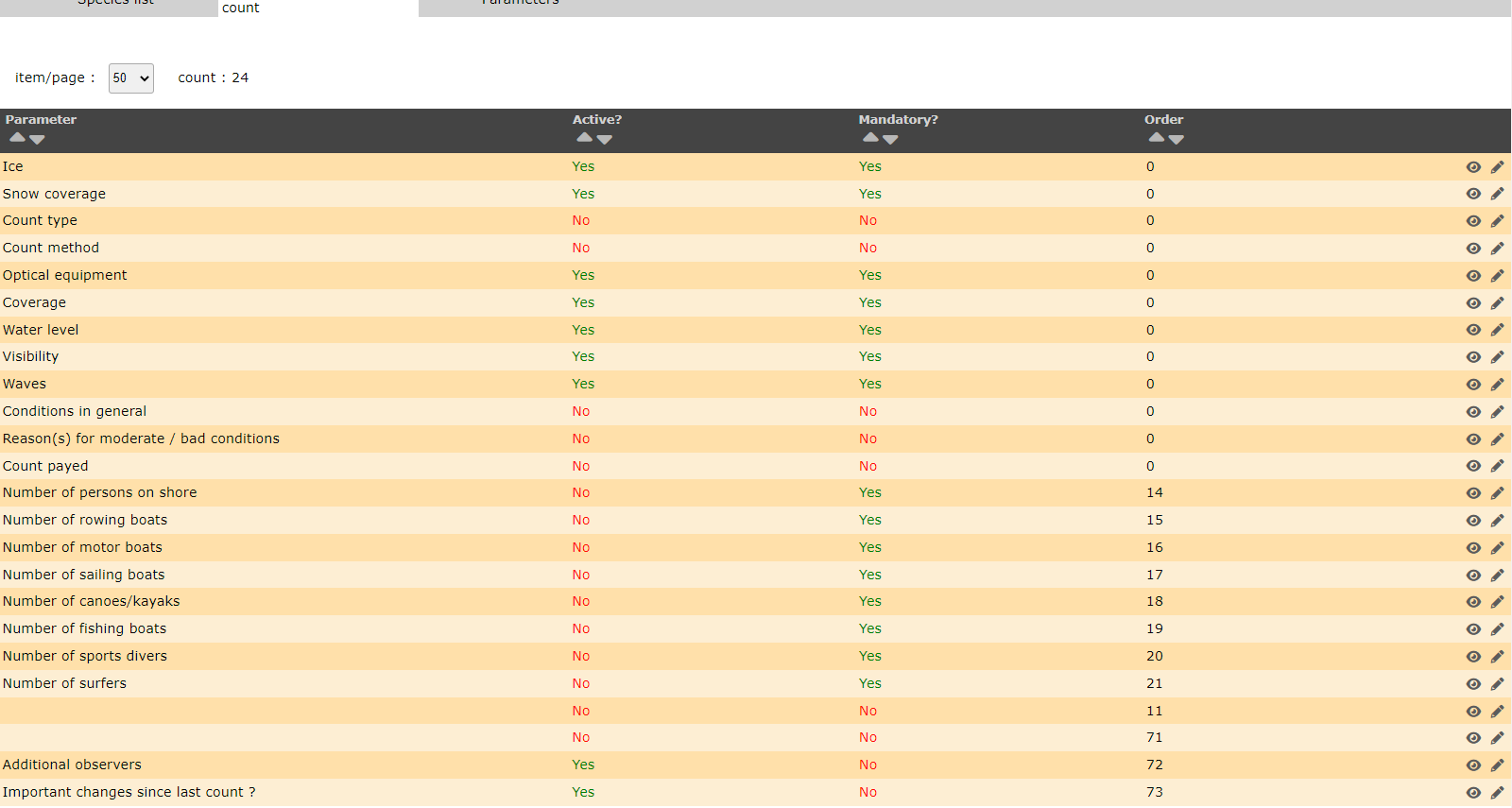Click the pencil icon for Water level
This screenshot has height=808, width=1512.
[x=1497, y=330]
